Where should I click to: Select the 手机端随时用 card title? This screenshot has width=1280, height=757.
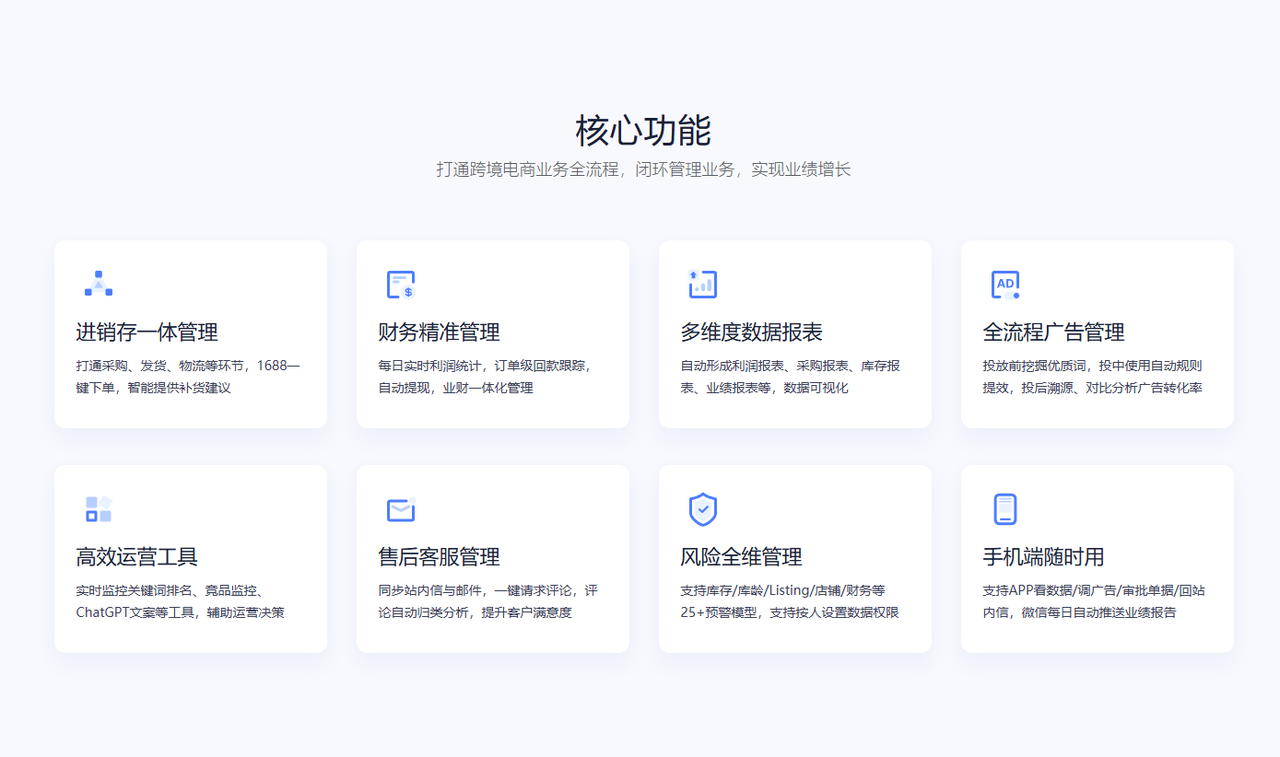coord(1044,557)
